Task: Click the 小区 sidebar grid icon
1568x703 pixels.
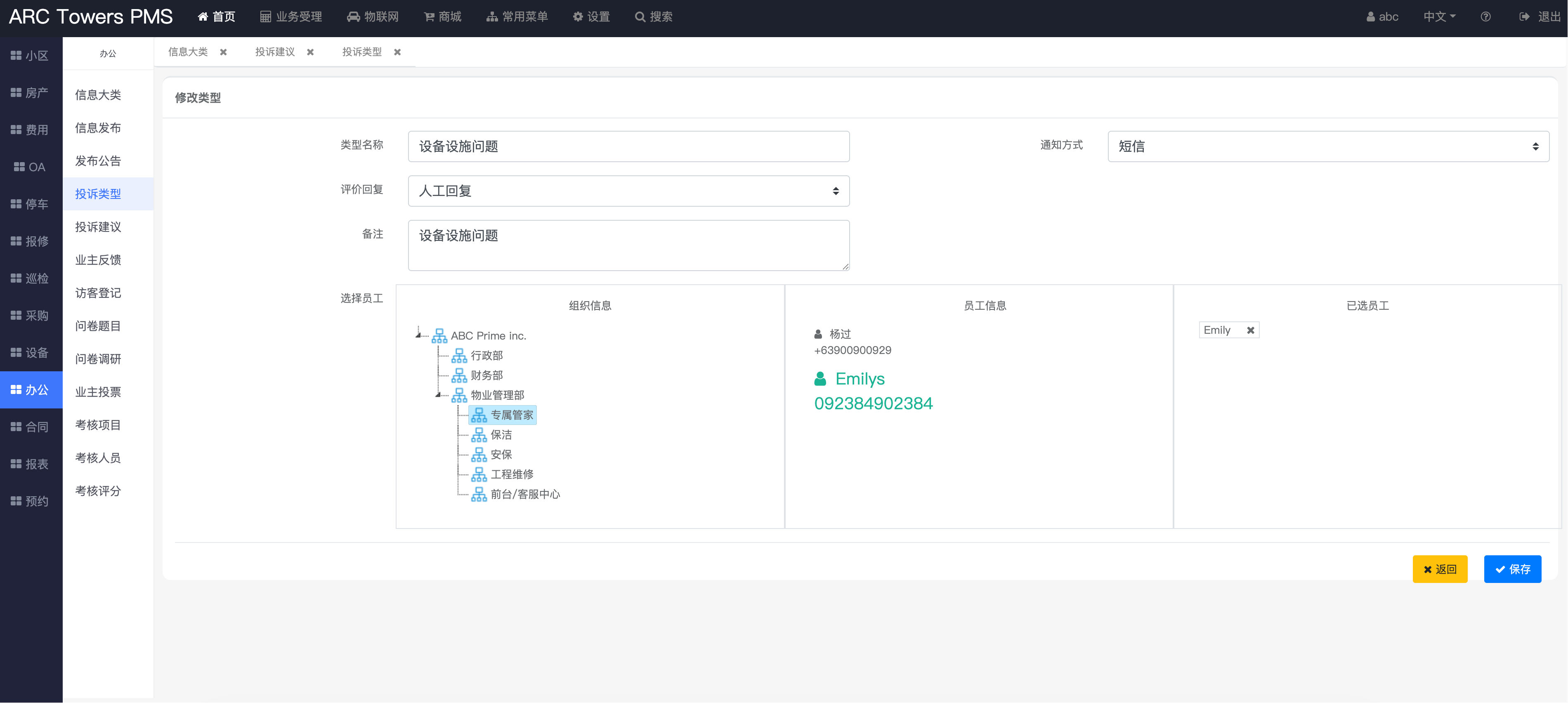Action: point(17,55)
